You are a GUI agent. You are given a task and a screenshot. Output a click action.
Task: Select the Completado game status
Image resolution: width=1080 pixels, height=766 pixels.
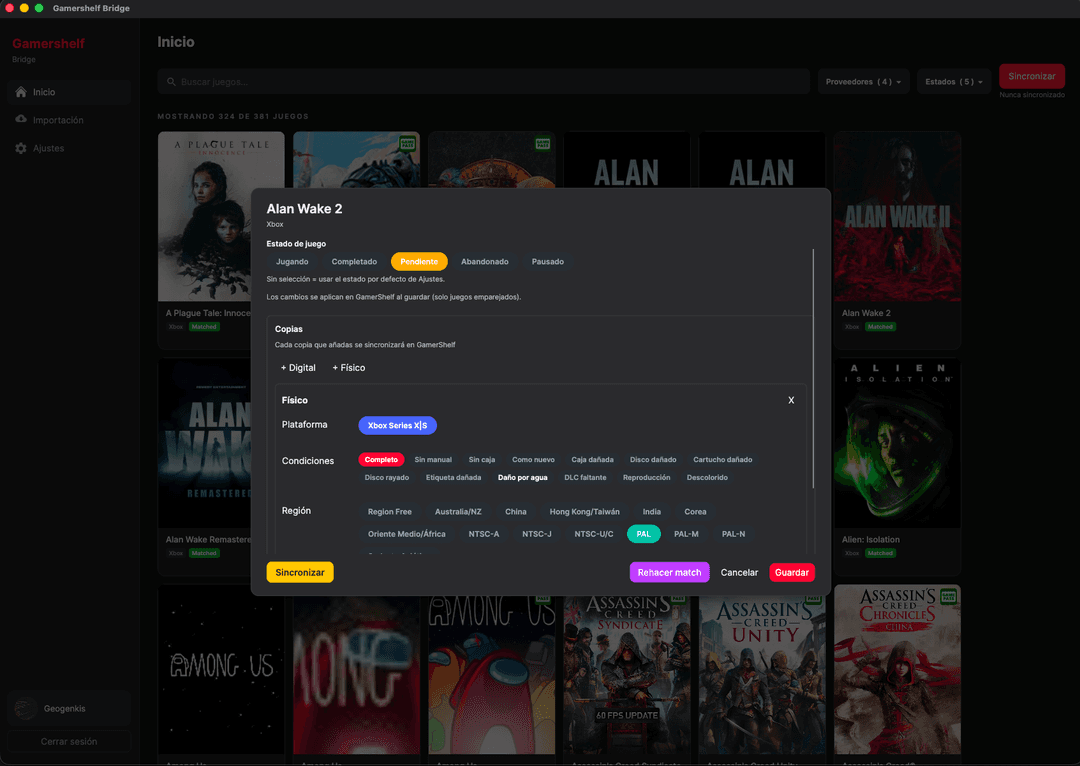(354, 262)
